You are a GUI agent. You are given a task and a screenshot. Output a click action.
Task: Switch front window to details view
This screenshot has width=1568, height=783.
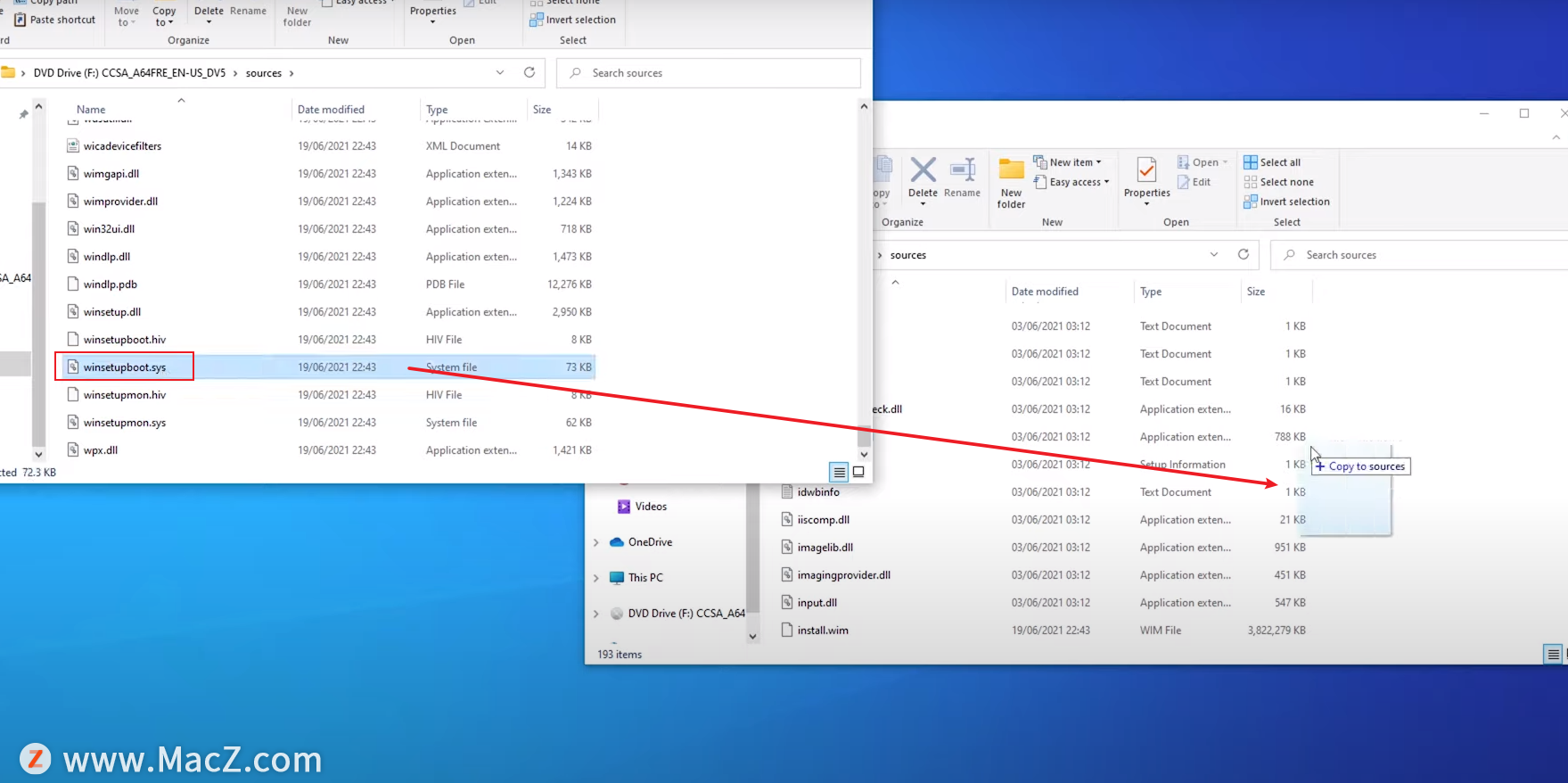click(x=839, y=472)
